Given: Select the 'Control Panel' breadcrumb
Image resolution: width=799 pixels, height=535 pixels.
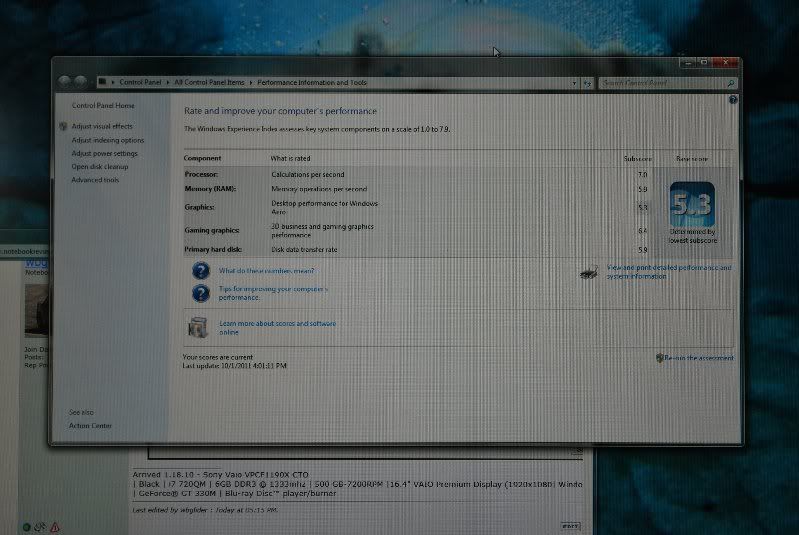Looking at the screenshot, I should (140, 83).
